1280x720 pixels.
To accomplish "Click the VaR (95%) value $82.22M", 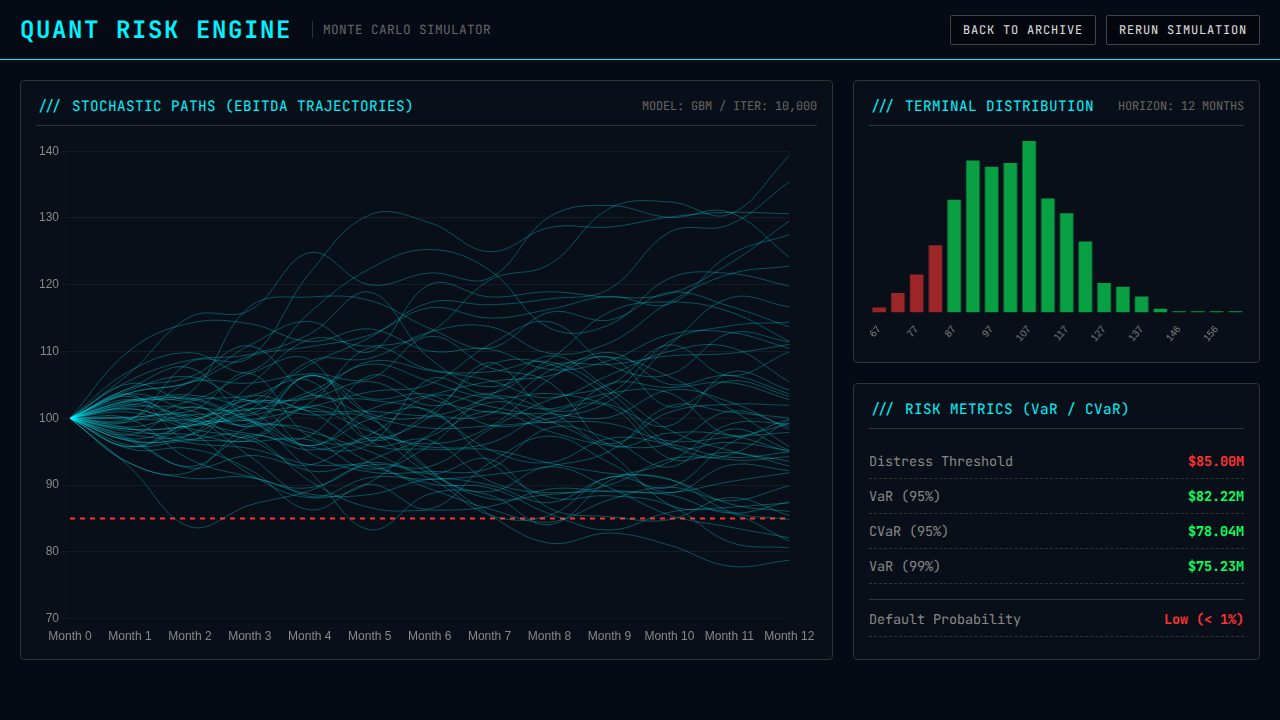I will coord(1215,496).
